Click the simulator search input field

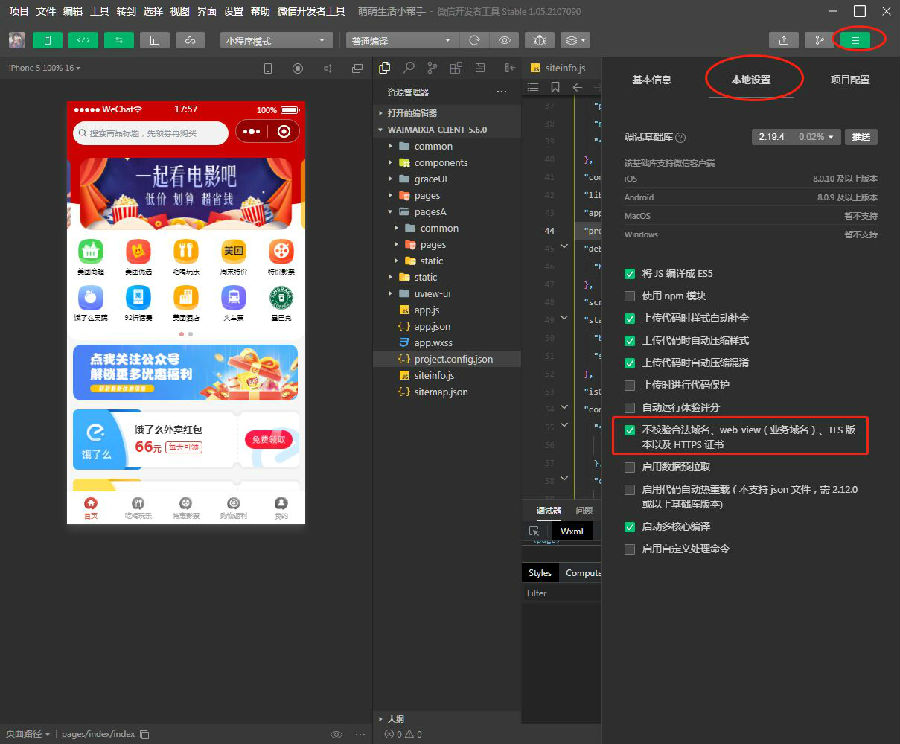tap(150, 132)
